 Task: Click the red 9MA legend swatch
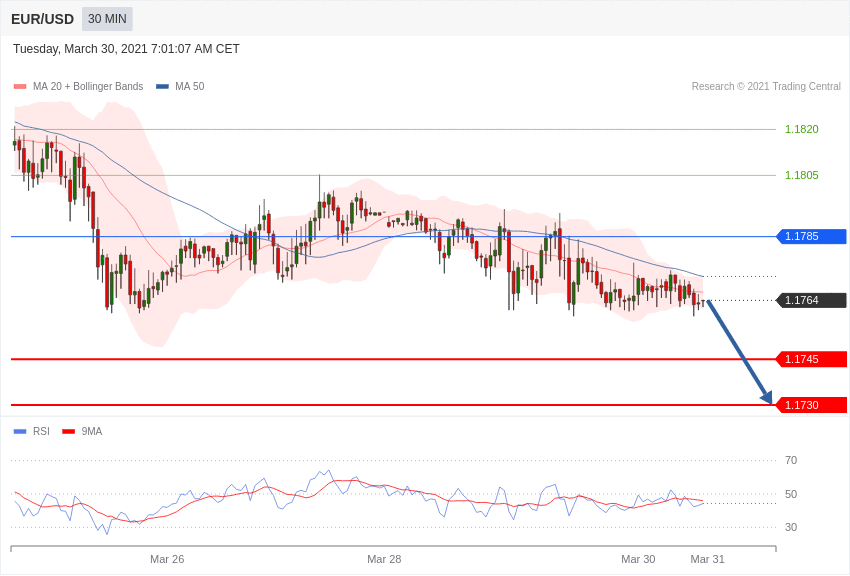(69, 432)
